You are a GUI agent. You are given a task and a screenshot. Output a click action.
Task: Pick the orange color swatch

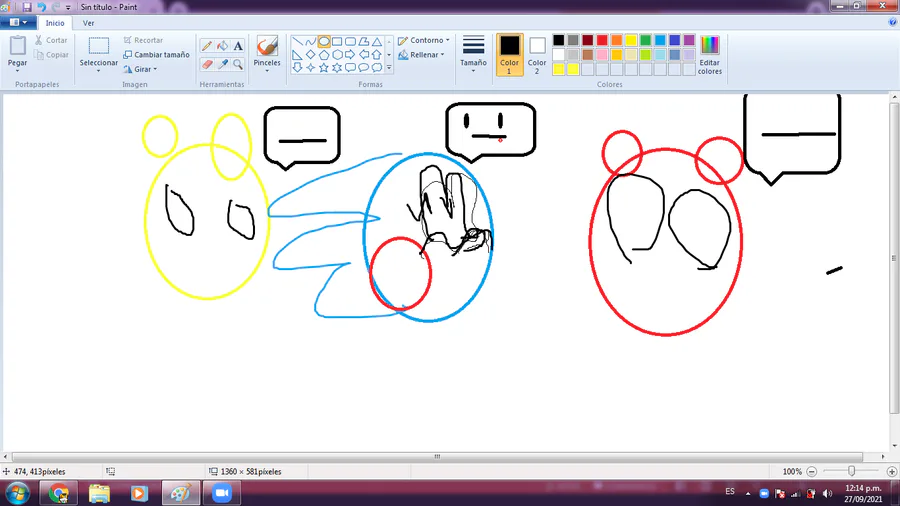point(616,40)
